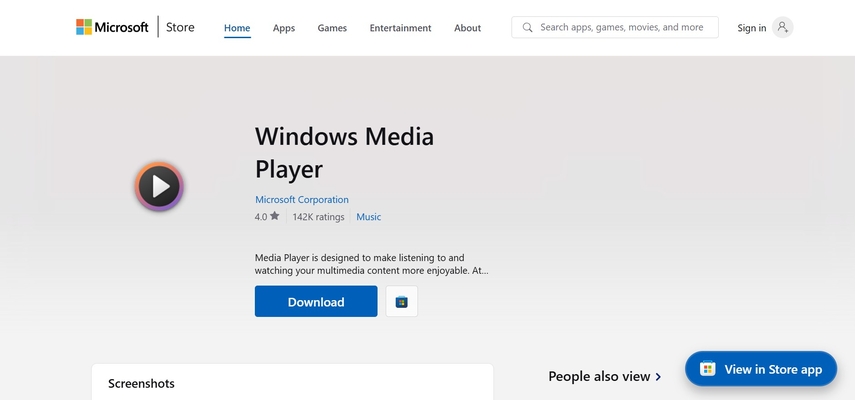Expand People also view chevron
This screenshot has width=855, height=400.
pos(658,377)
